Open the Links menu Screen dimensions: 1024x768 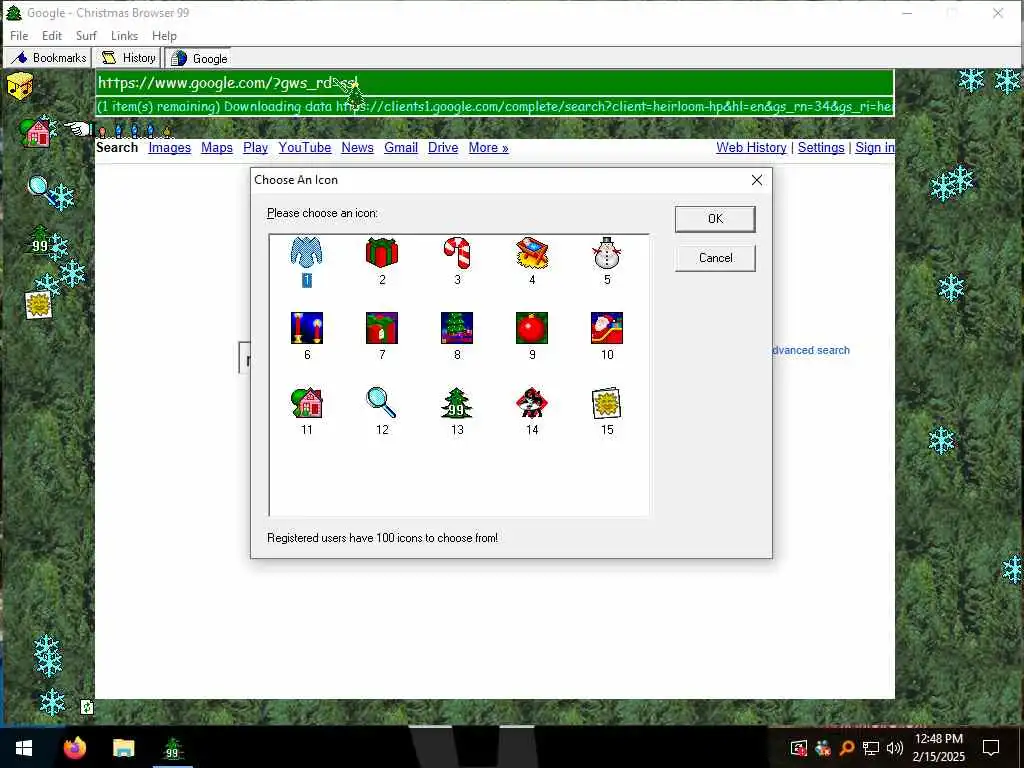(124, 36)
